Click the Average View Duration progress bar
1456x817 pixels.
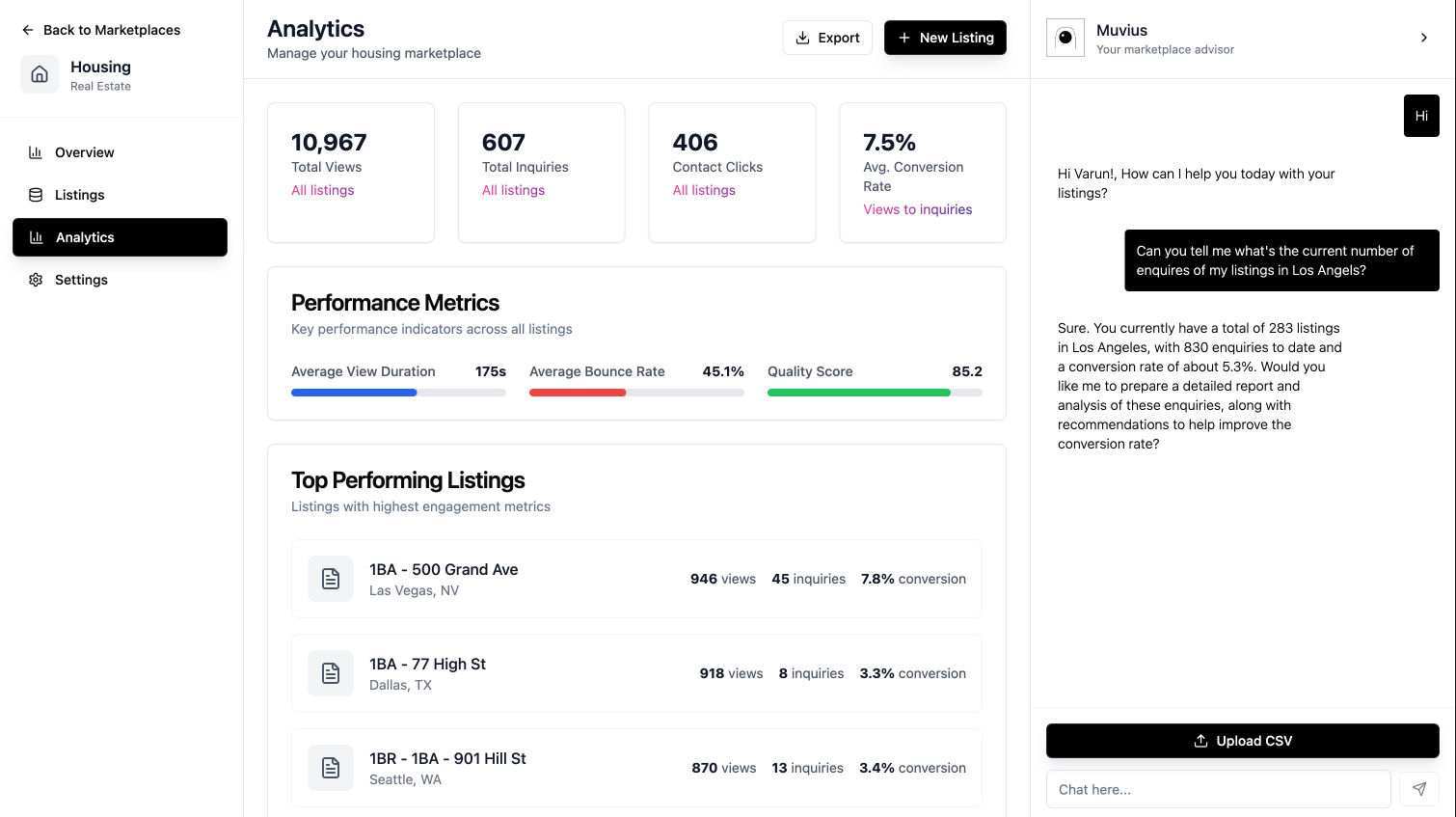[398, 393]
